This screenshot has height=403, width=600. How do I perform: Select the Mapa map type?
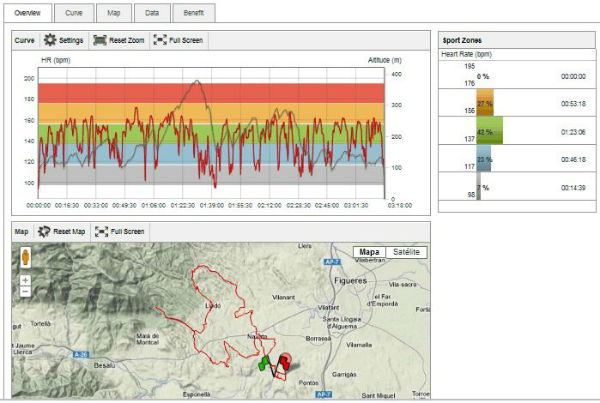click(370, 252)
